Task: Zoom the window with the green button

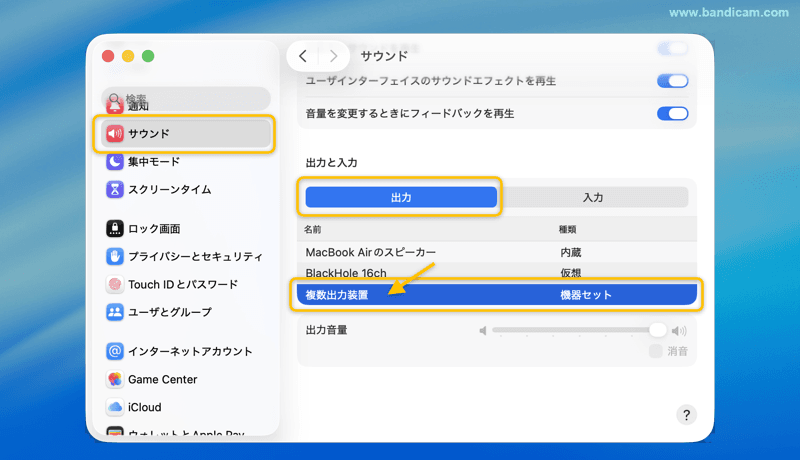Action: 148,56
